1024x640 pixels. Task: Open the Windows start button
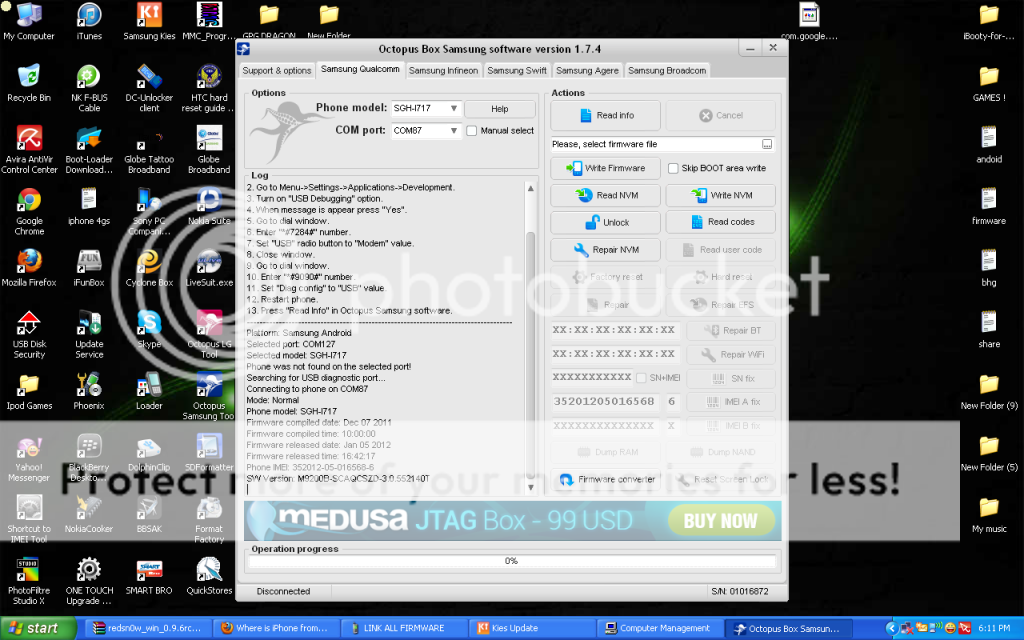(37, 628)
